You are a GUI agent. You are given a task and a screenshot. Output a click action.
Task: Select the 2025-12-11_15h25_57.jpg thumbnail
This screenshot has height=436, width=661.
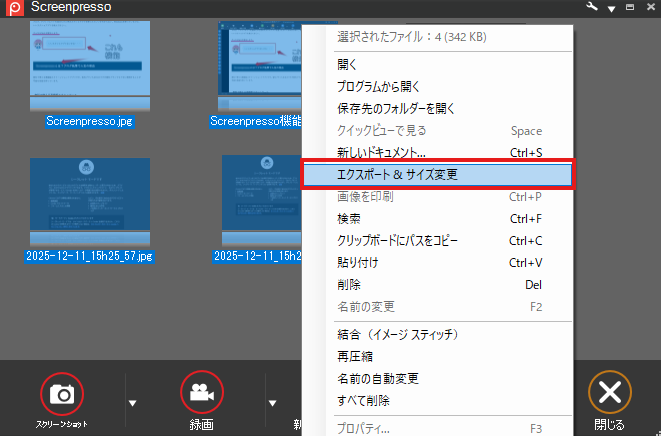(90, 202)
